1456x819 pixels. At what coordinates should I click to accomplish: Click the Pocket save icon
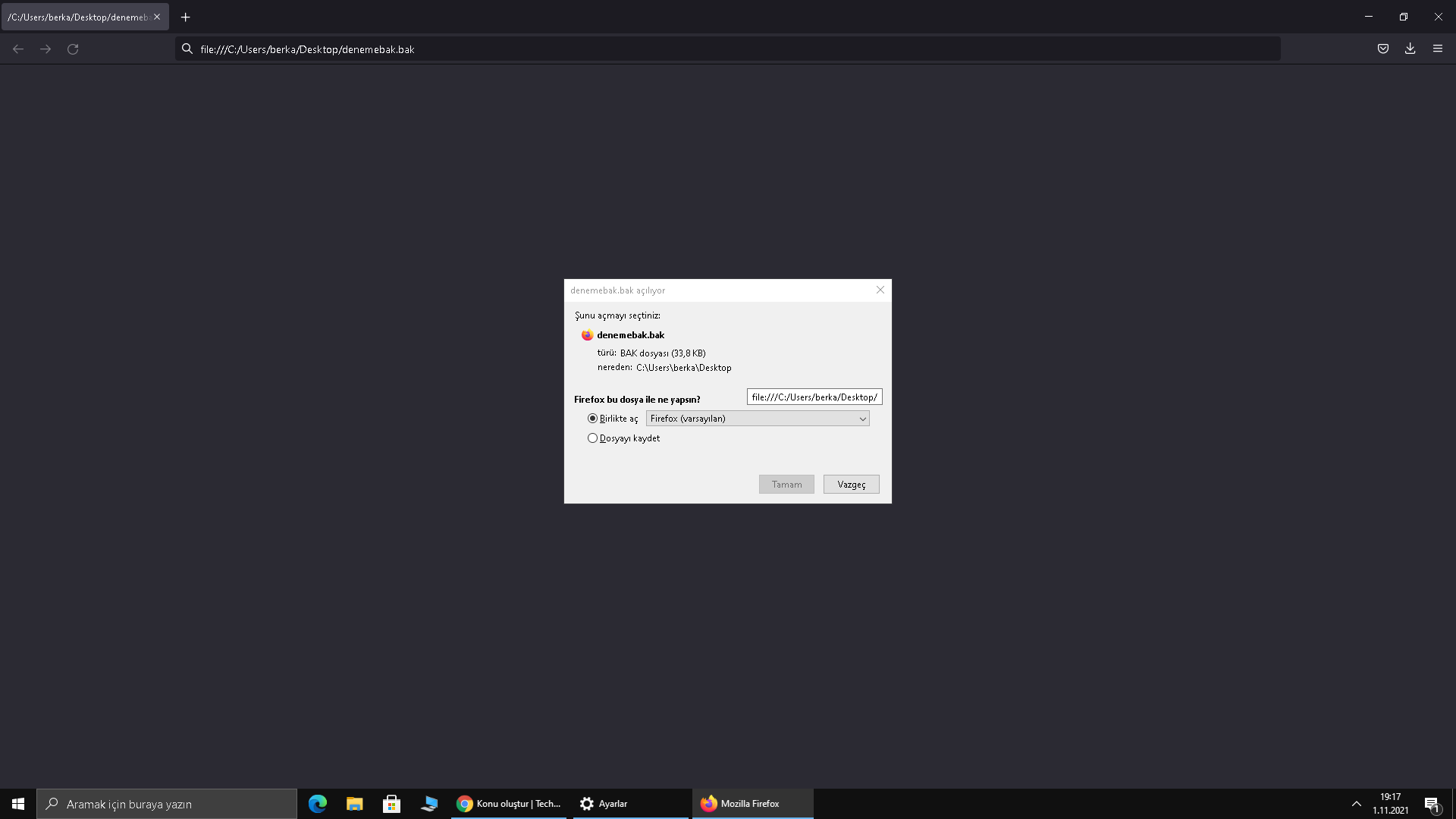(1382, 49)
